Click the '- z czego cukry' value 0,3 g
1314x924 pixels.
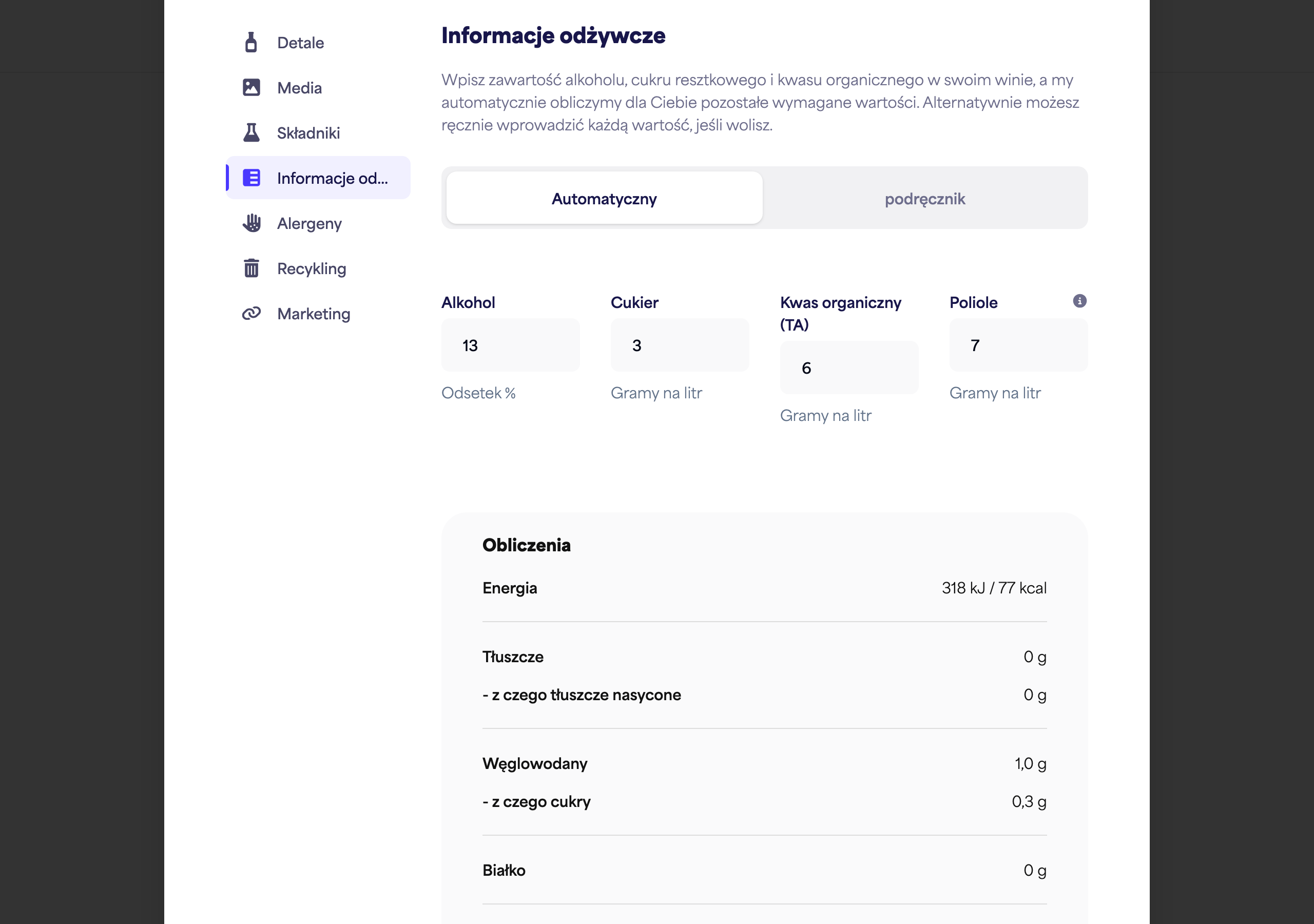(x=1029, y=801)
